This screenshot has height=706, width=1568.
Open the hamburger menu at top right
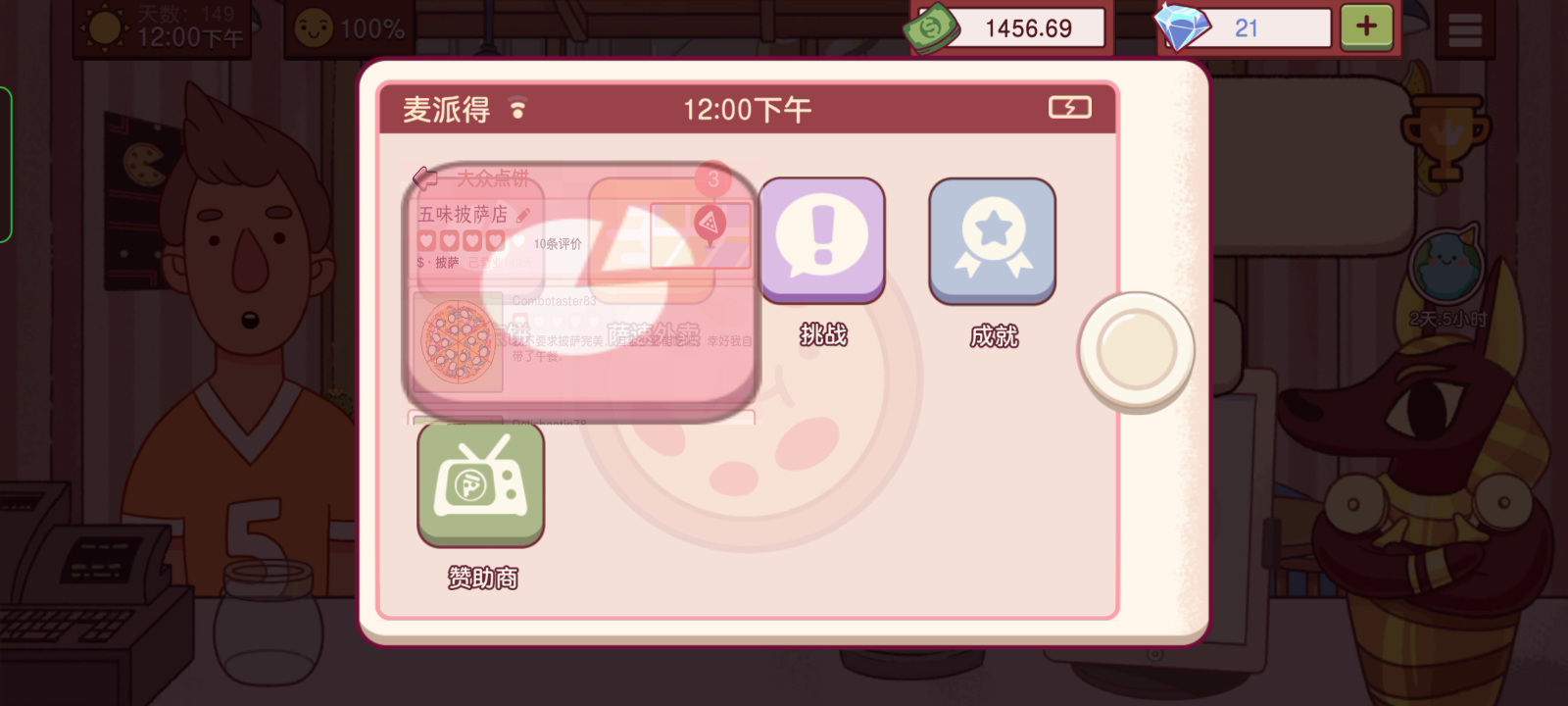[1464, 29]
